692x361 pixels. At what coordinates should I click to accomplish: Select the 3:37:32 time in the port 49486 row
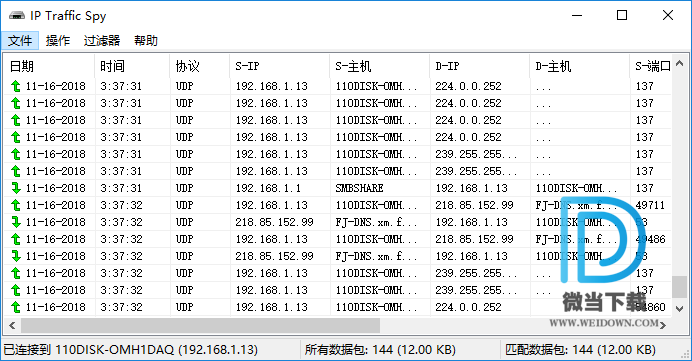[x=121, y=239]
